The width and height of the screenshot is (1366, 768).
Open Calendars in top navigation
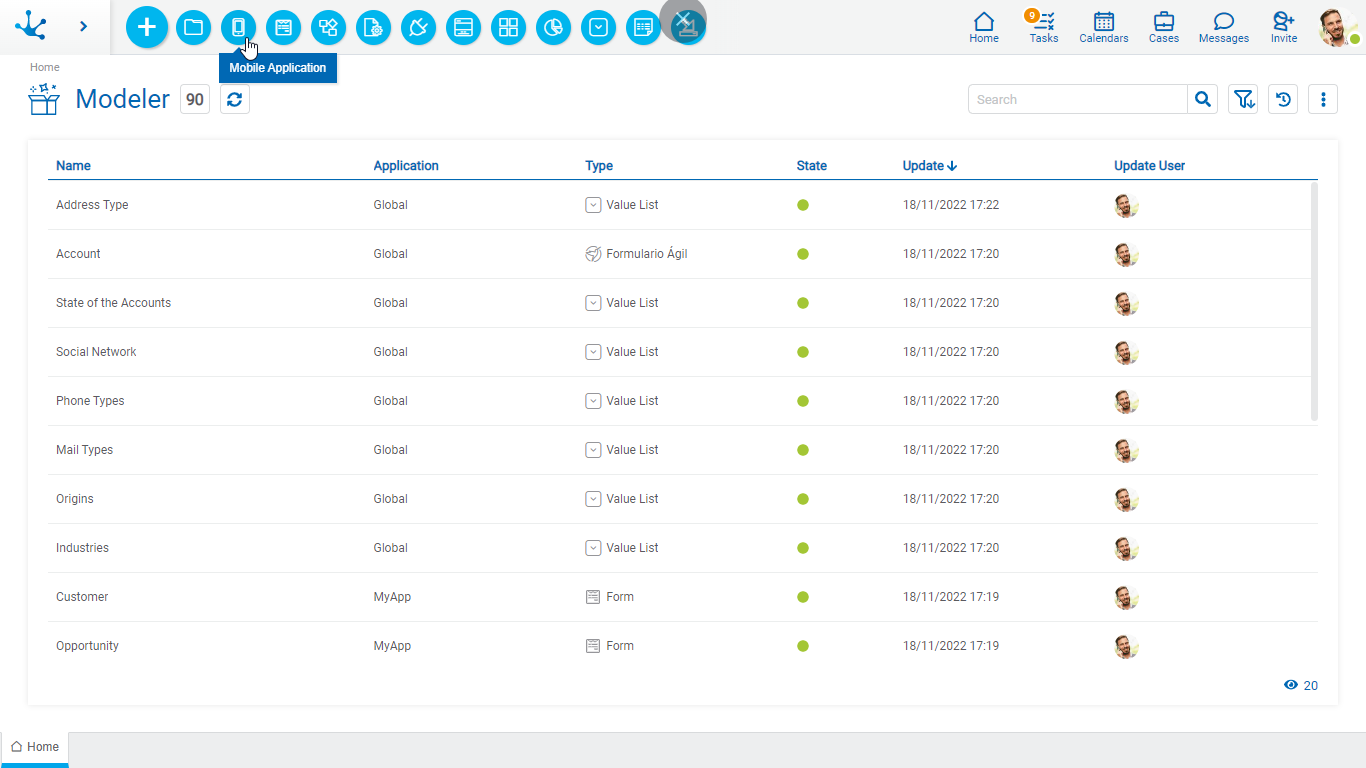tap(1104, 27)
